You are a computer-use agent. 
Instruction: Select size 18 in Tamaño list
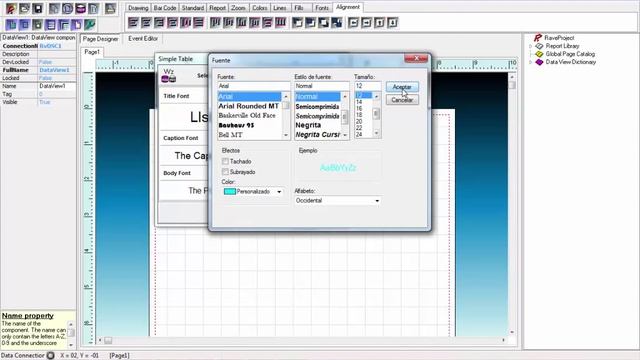click(359, 115)
